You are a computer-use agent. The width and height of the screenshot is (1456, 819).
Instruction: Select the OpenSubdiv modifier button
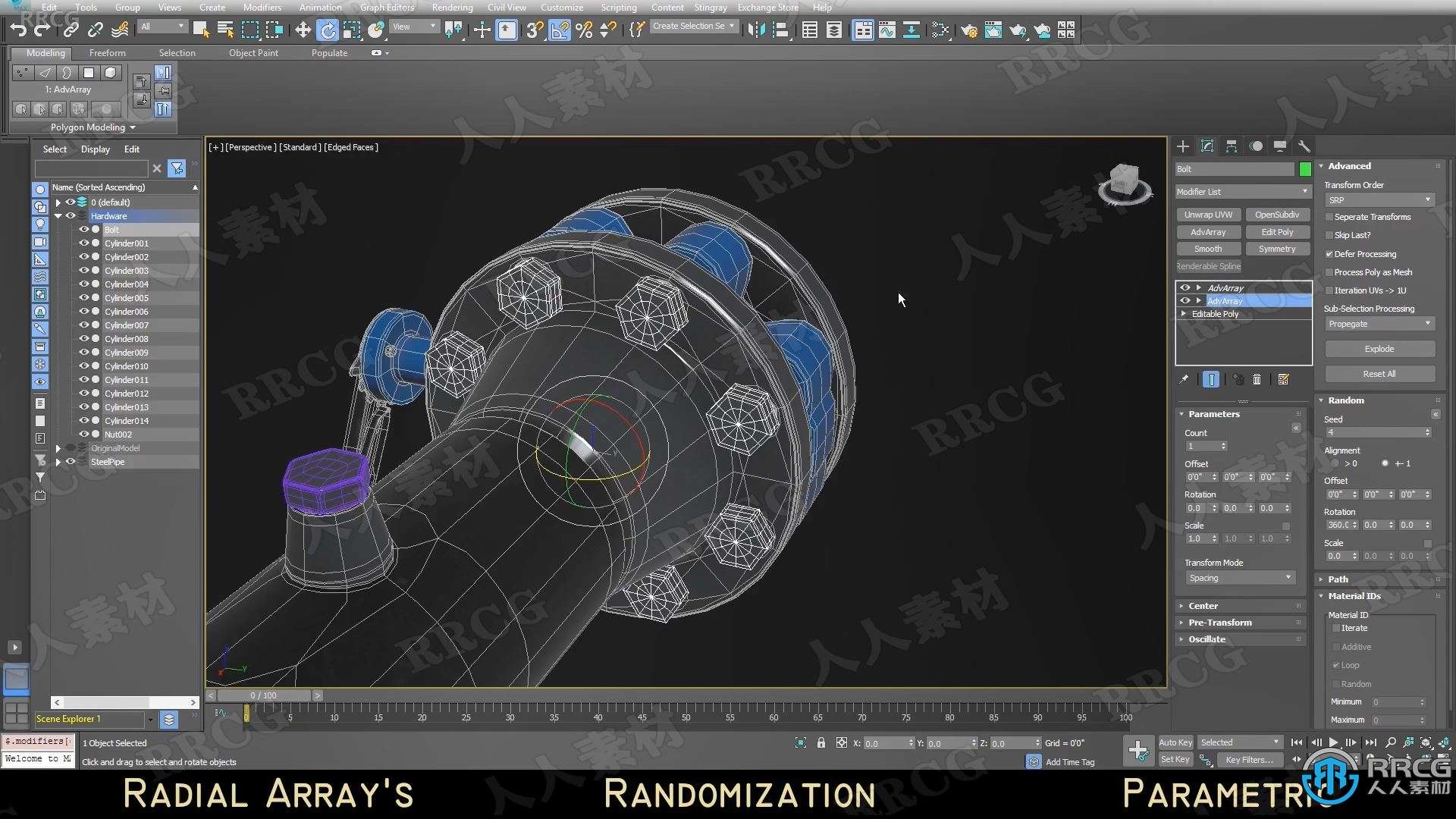pos(1277,214)
